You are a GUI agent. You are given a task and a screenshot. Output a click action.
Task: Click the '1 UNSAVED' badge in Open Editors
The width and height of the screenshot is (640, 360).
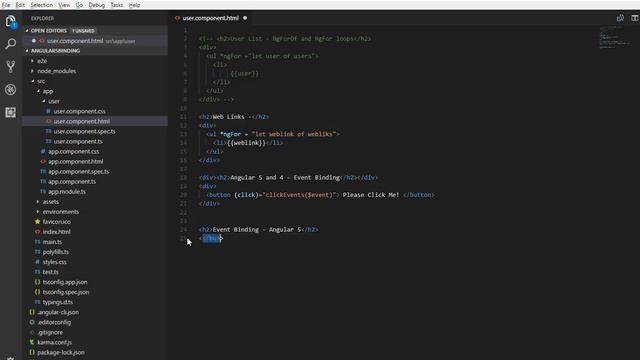pos(83,31)
